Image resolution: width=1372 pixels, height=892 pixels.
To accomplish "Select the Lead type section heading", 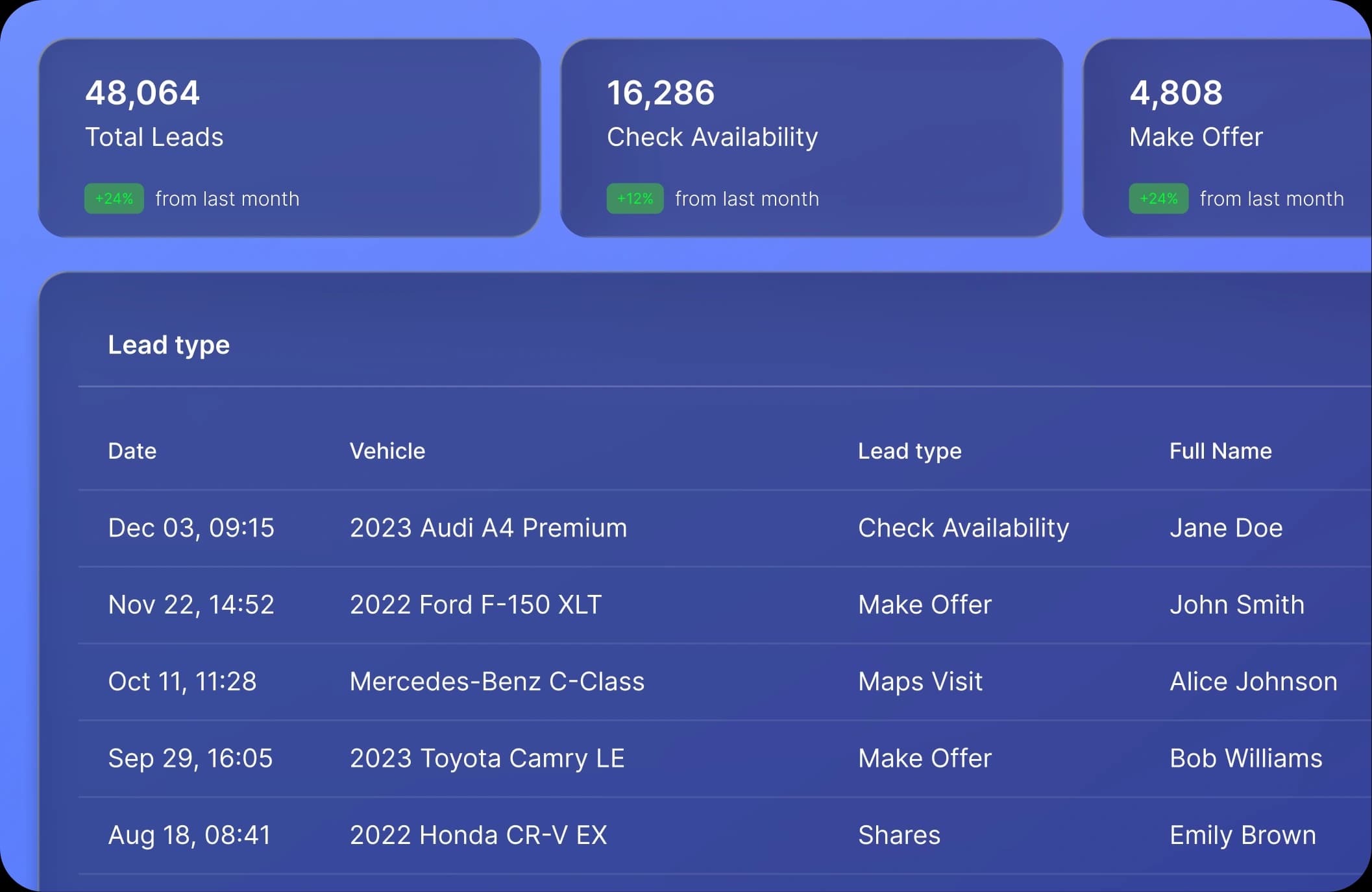I will coord(169,344).
